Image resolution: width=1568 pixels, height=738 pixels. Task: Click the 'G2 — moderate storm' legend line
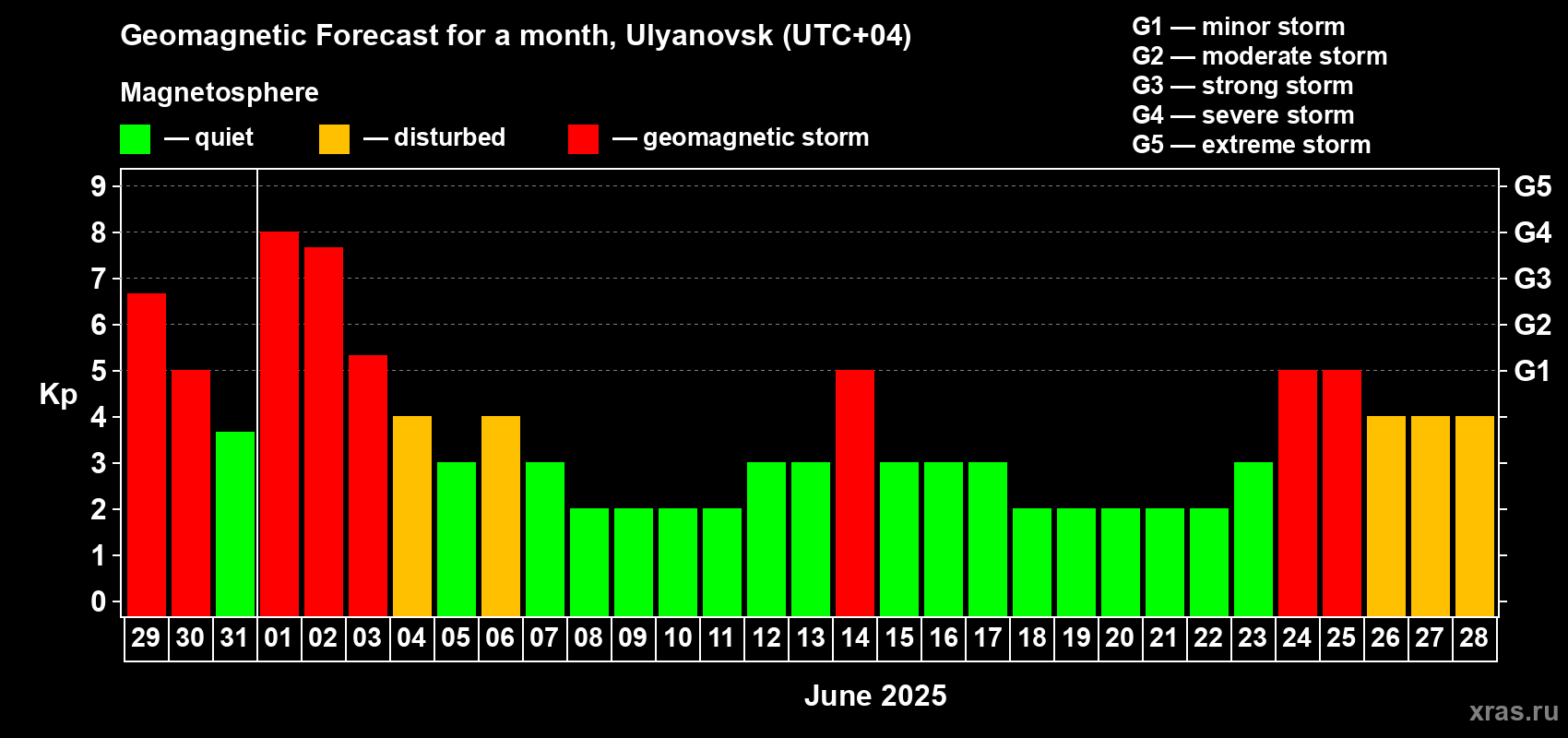[1259, 56]
